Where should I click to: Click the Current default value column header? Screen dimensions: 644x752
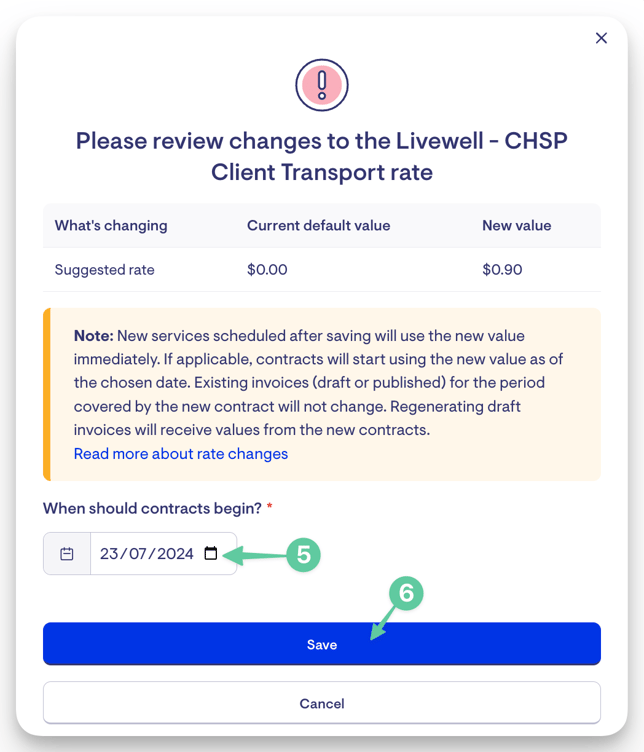318,225
